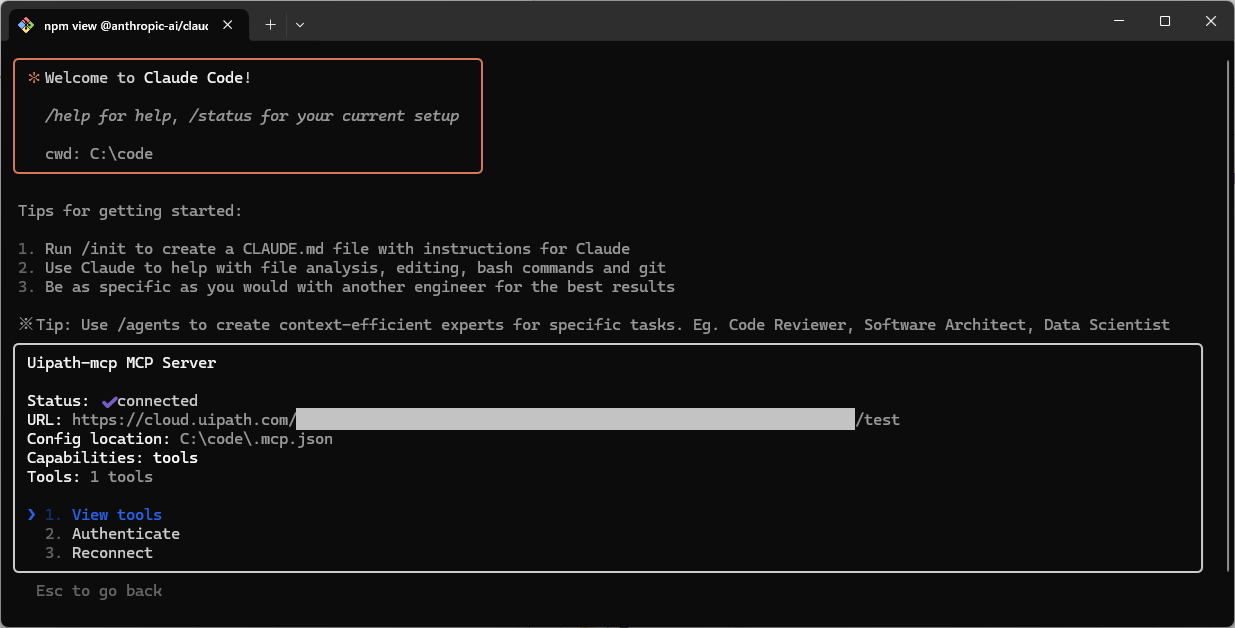1235x628 pixels.
Task: Click the Tools: 1 tools line
Action: [90, 477]
